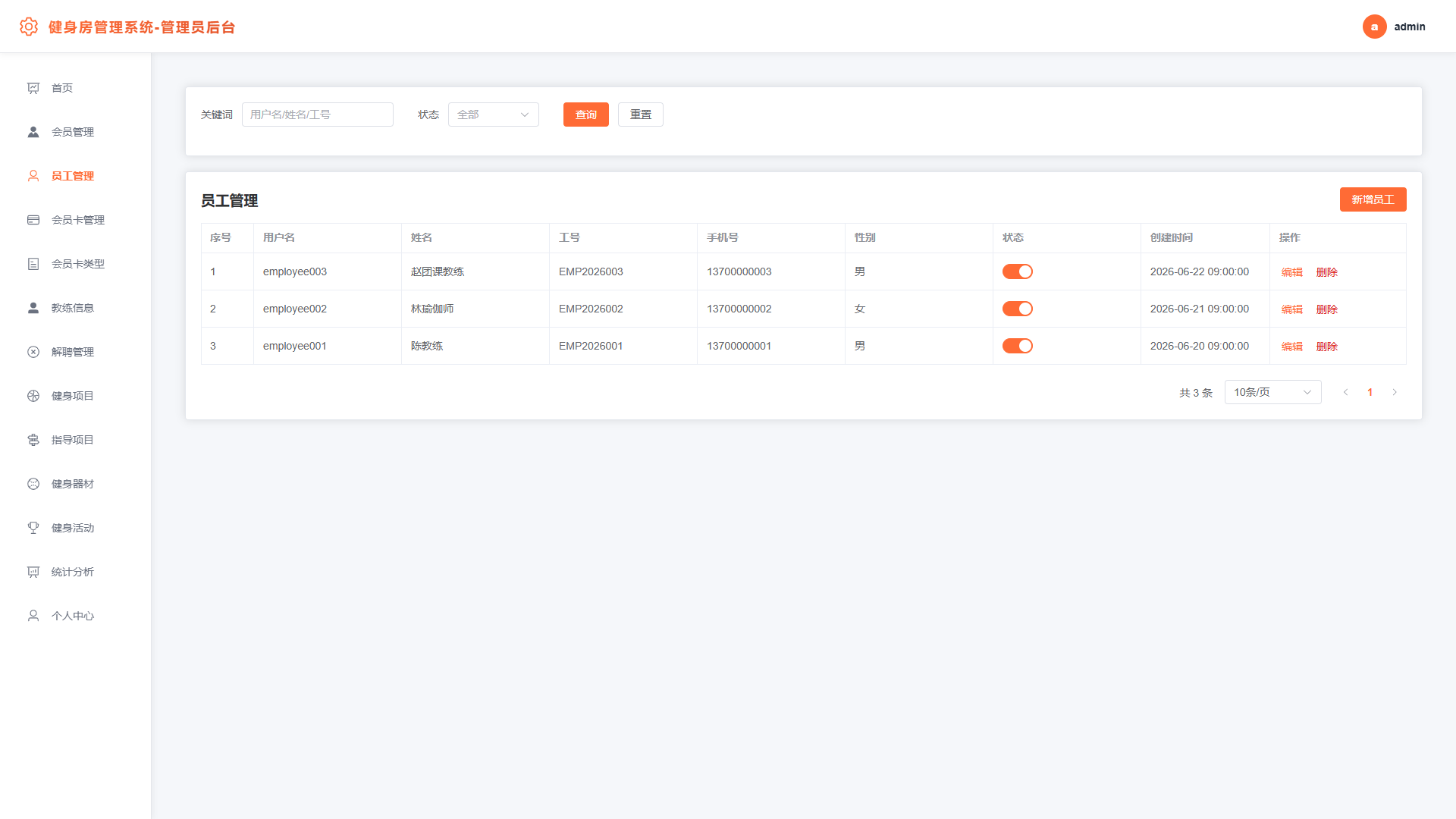Open the 首页 home icon in sidebar
The height and width of the screenshot is (819, 1456).
click(33, 88)
